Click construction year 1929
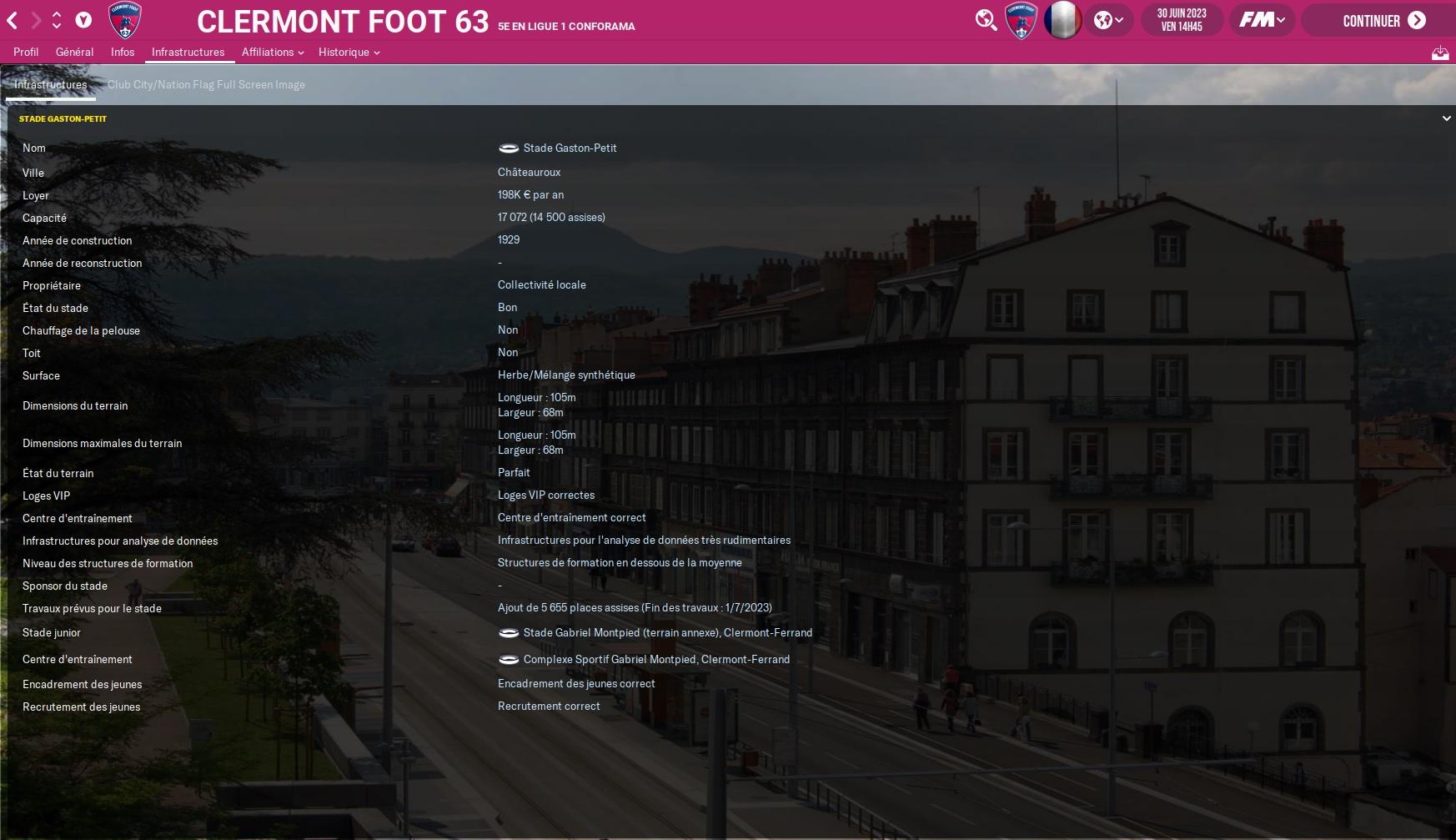Image resolution: width=1456 pixels, height=840 pixels. pos(509,239)
